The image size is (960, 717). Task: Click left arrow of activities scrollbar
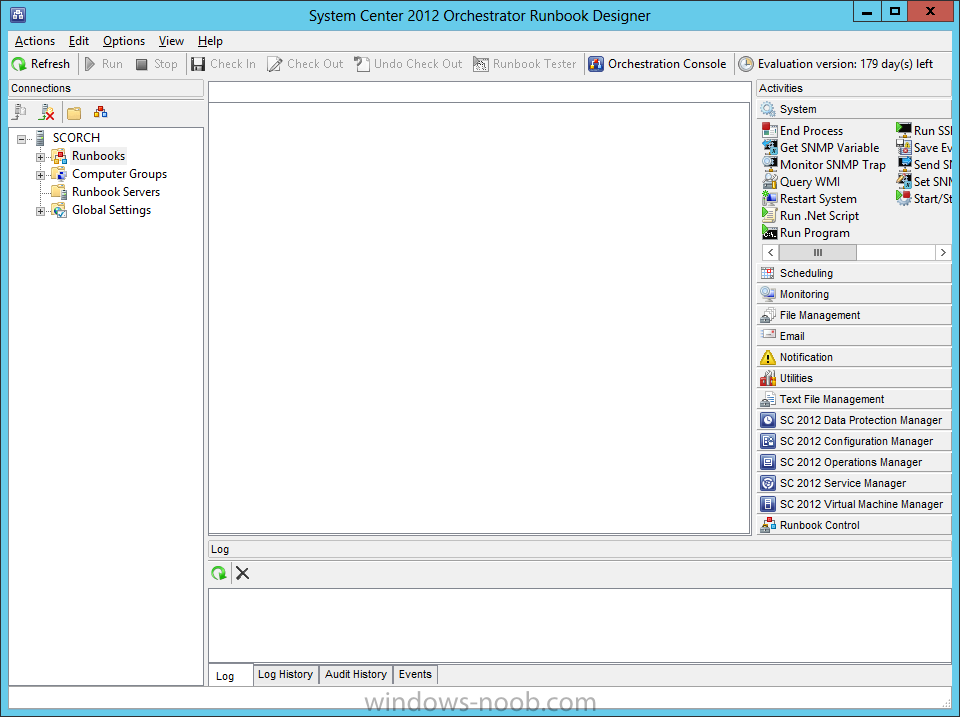(x=770, y=252)
